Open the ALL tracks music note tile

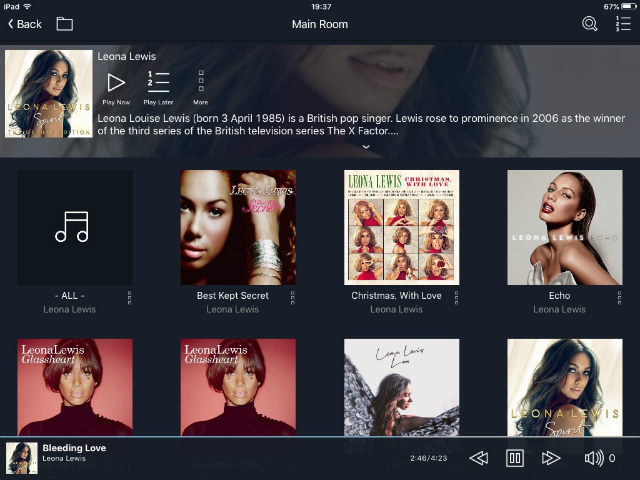(75, 227)
